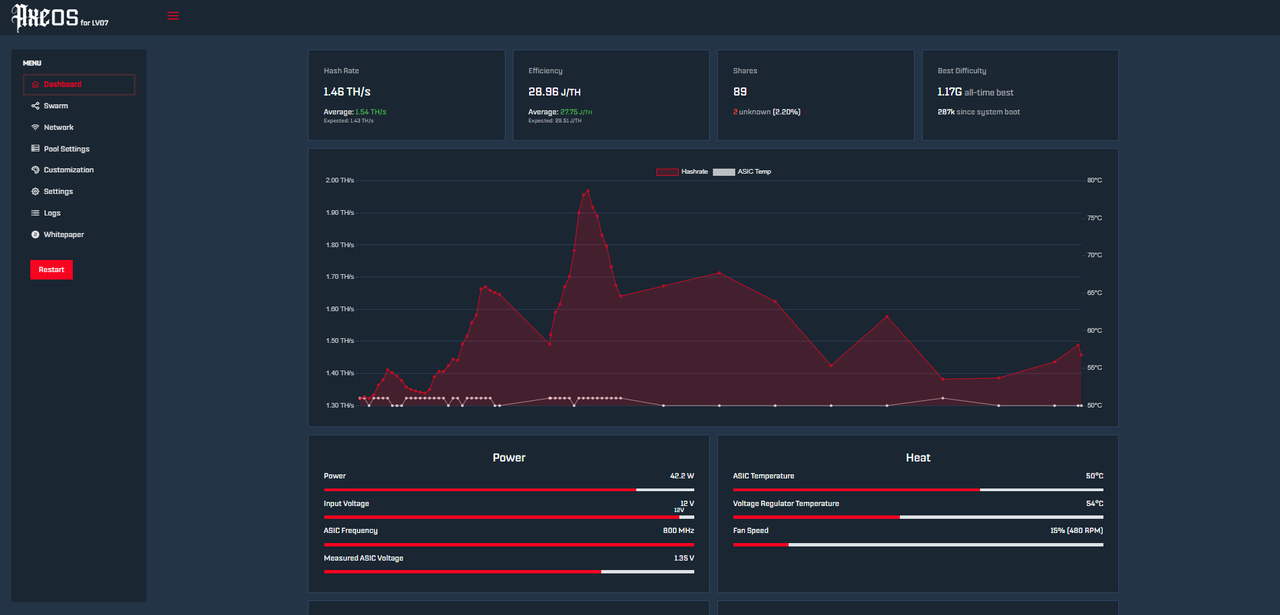Click the fan speed value "15% (480 RPM)"
1280x615 pixels.
[1077, 530]
